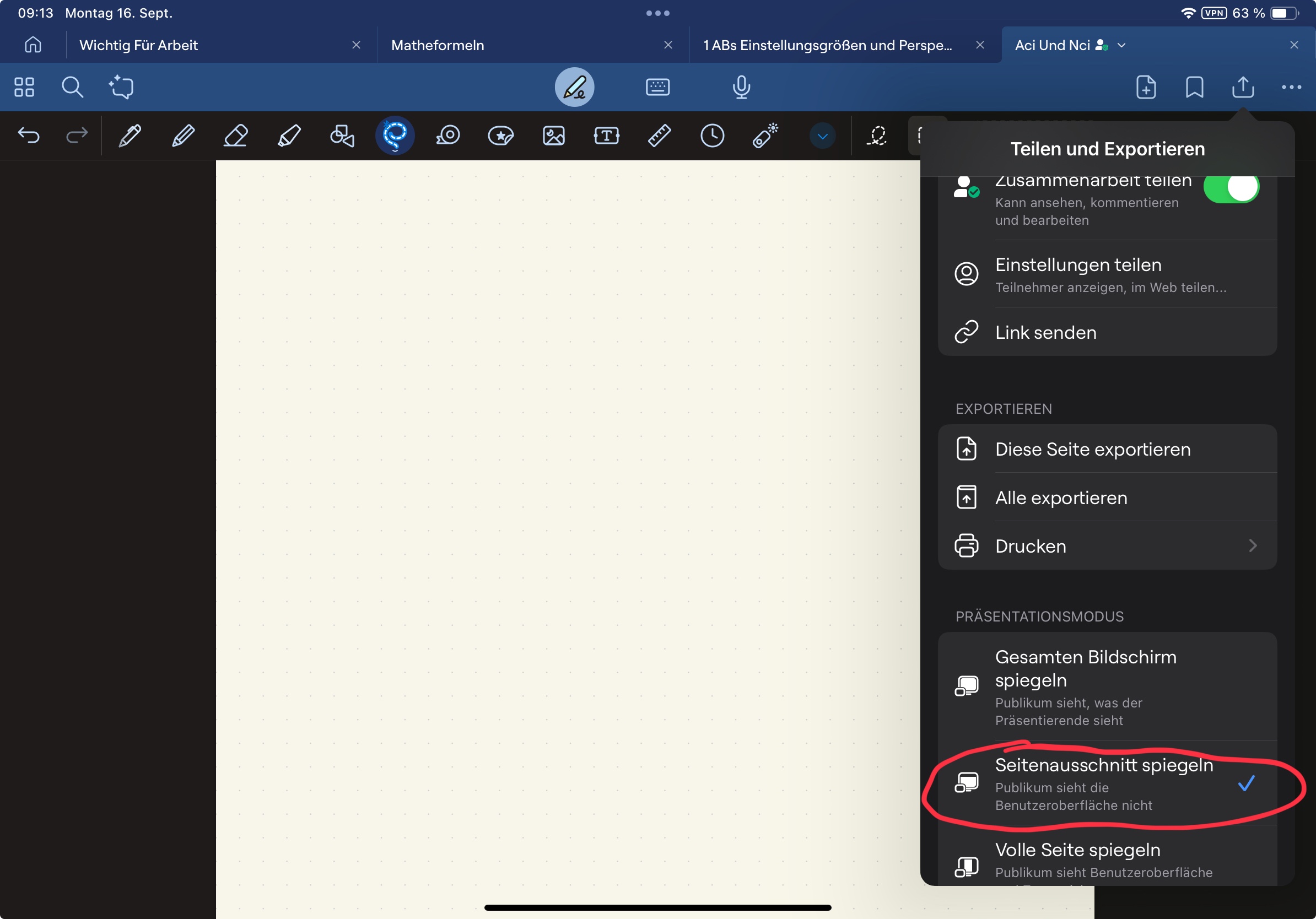Open the thumbnail grid view icon

pyautogui.click(x=24, y=87)
